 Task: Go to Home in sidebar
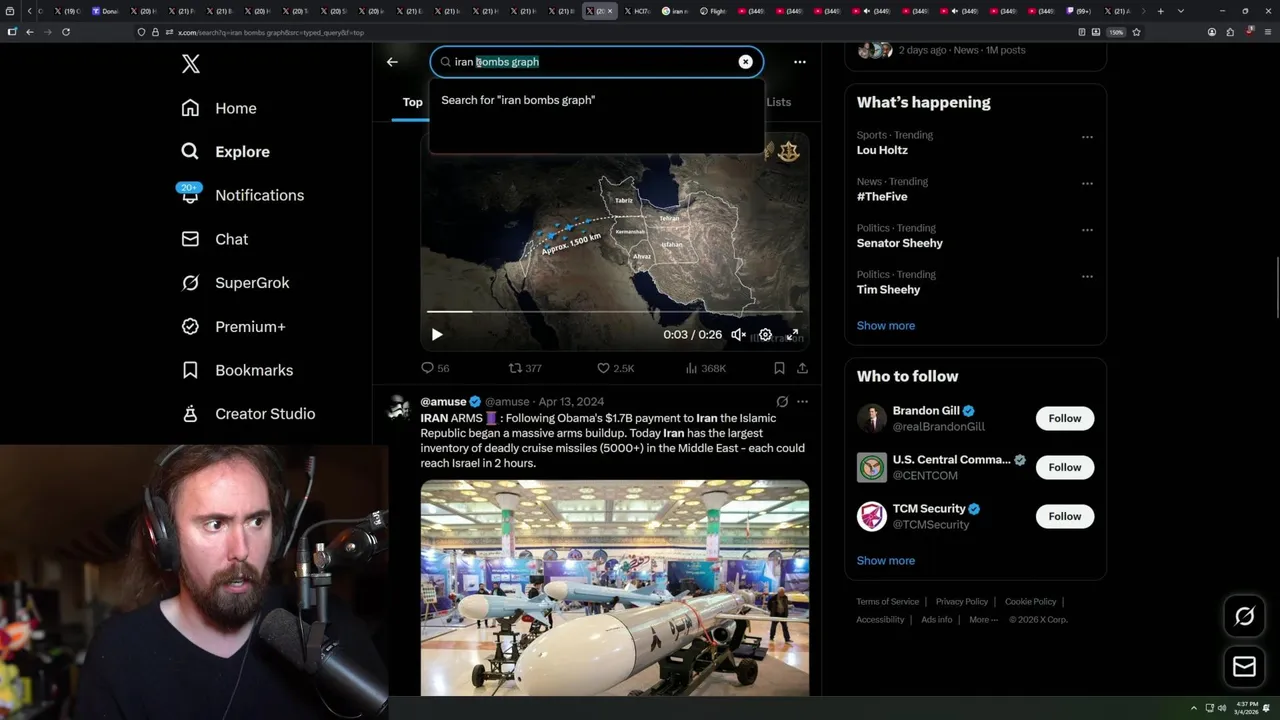pyautogui.click(x=219, y=108)
